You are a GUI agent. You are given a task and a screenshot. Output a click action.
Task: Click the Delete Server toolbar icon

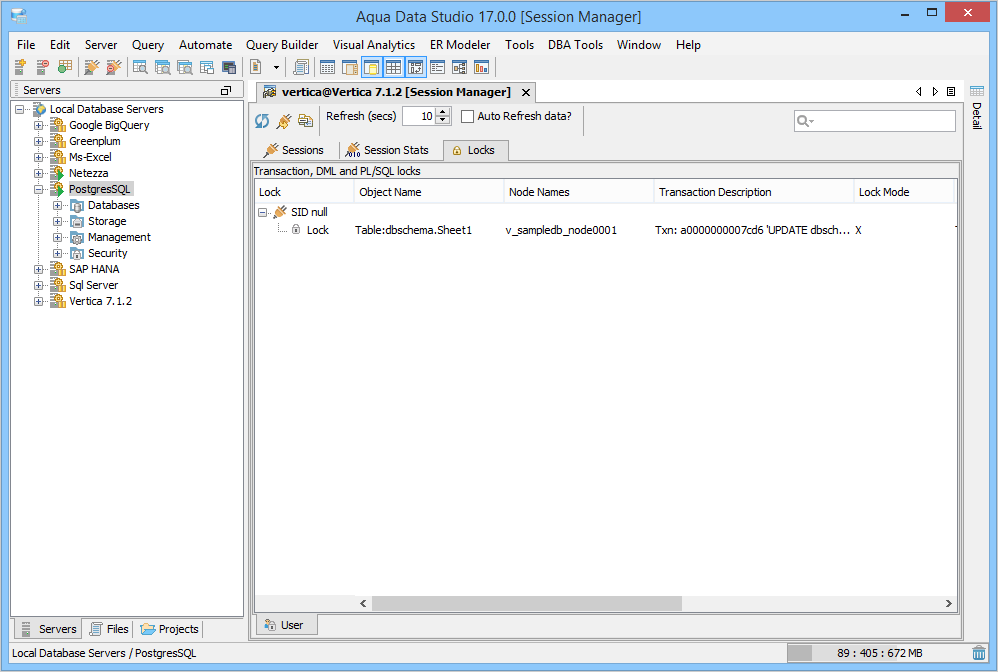point(43,67)
